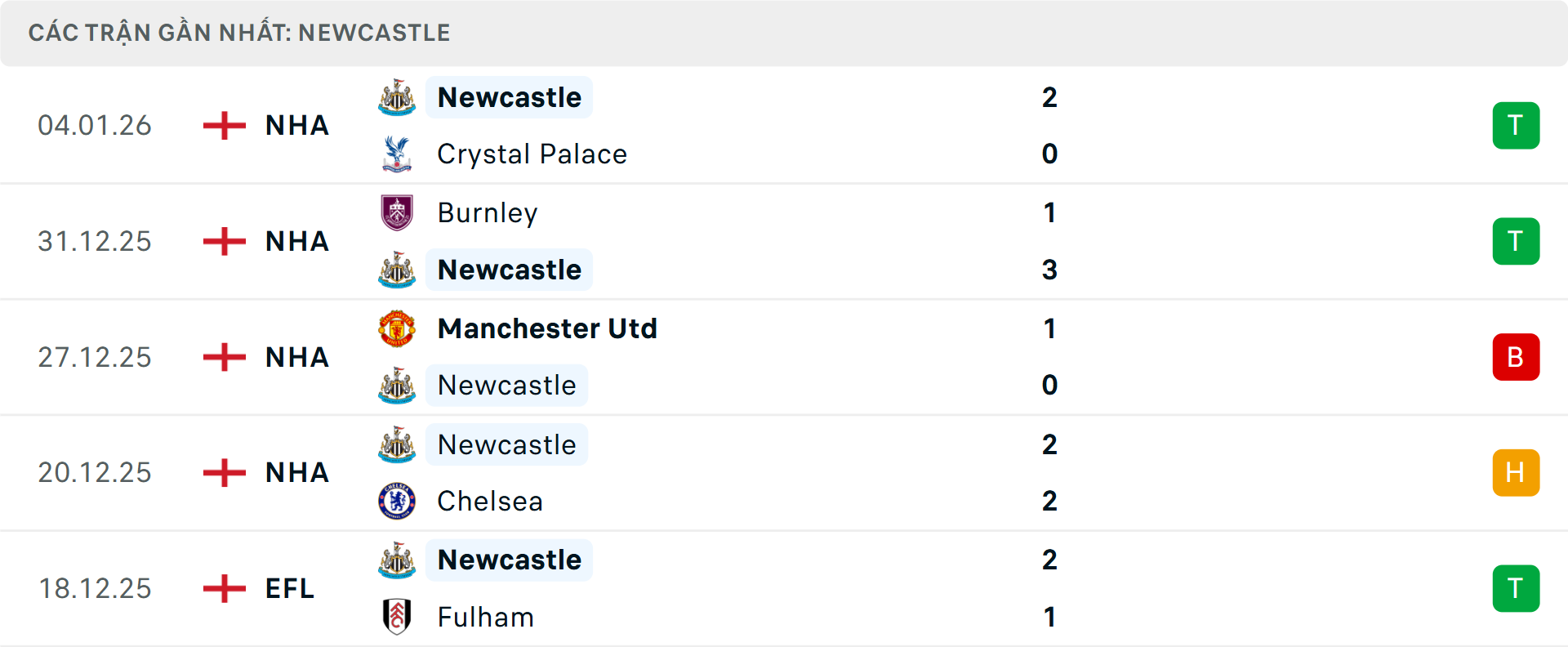The width and height of the screenshot is (1568, 647).
Task: Open the Crystal Palace team page link
Action: (532, 154)
